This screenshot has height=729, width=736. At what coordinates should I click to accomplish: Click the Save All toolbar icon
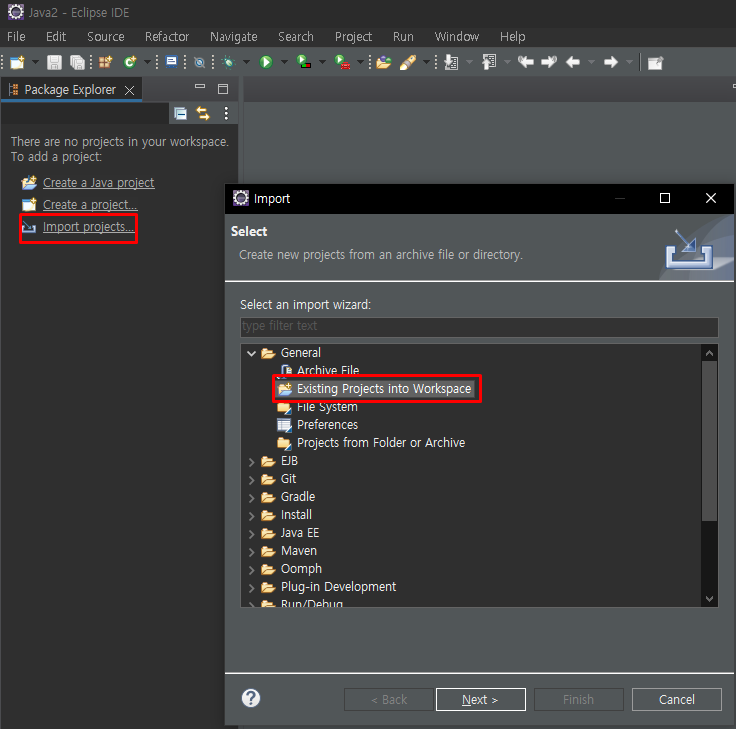(77, 62)
